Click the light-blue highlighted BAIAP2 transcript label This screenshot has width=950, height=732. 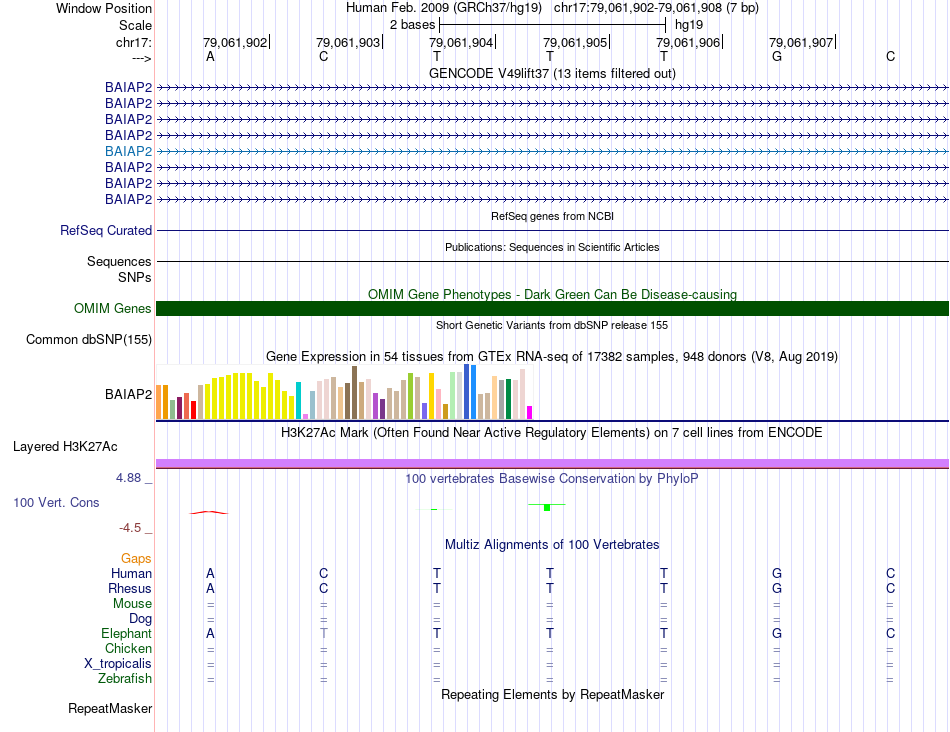pos(128,151)
